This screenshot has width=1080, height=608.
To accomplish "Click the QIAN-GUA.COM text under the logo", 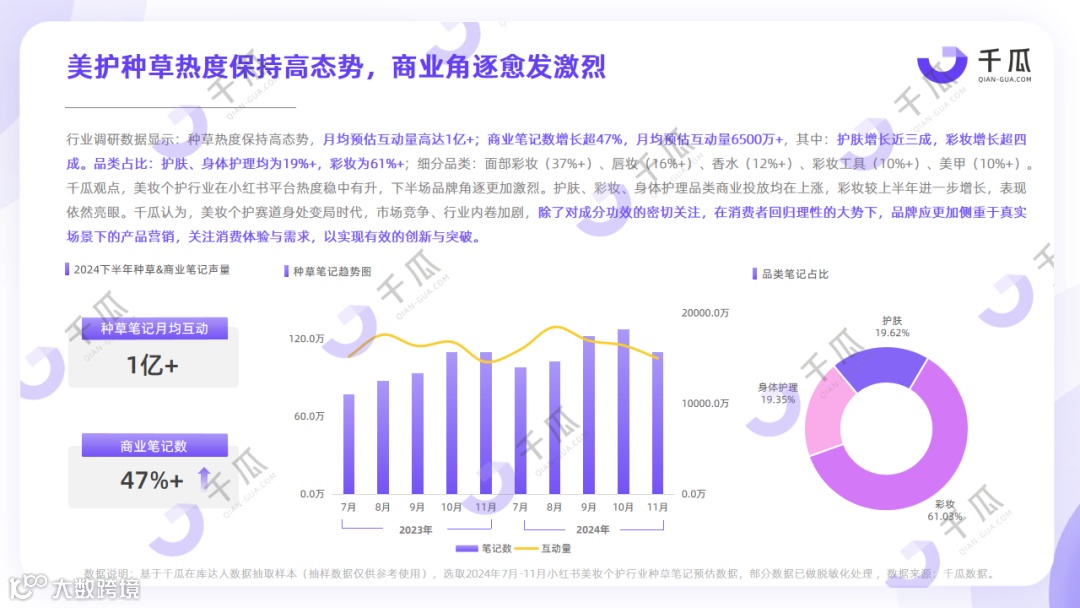I will coord(1005,79).
